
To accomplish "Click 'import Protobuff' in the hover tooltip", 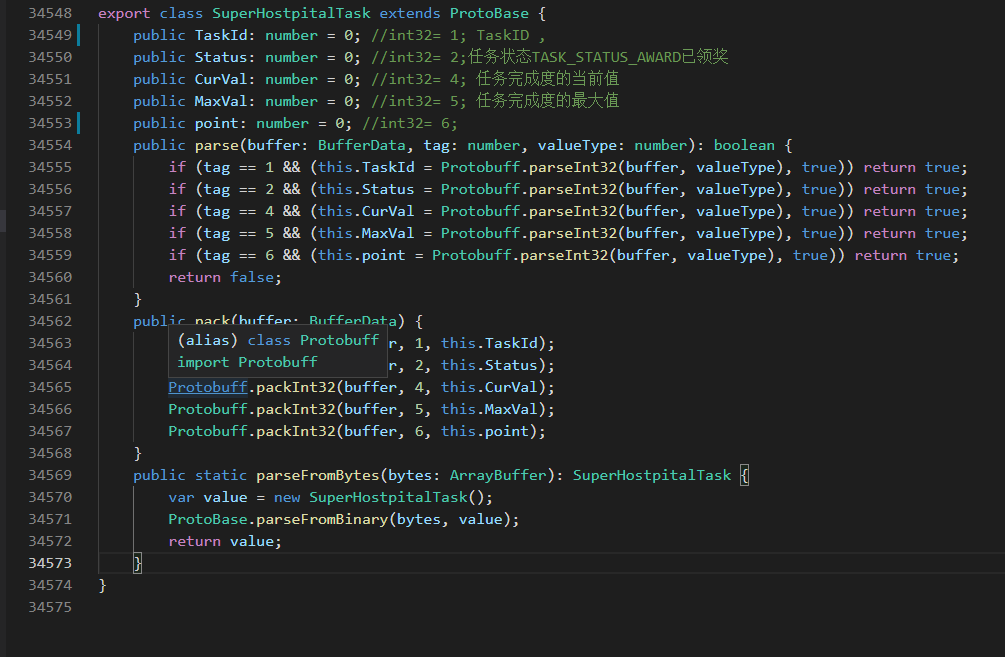I will [x=247, y=362].
